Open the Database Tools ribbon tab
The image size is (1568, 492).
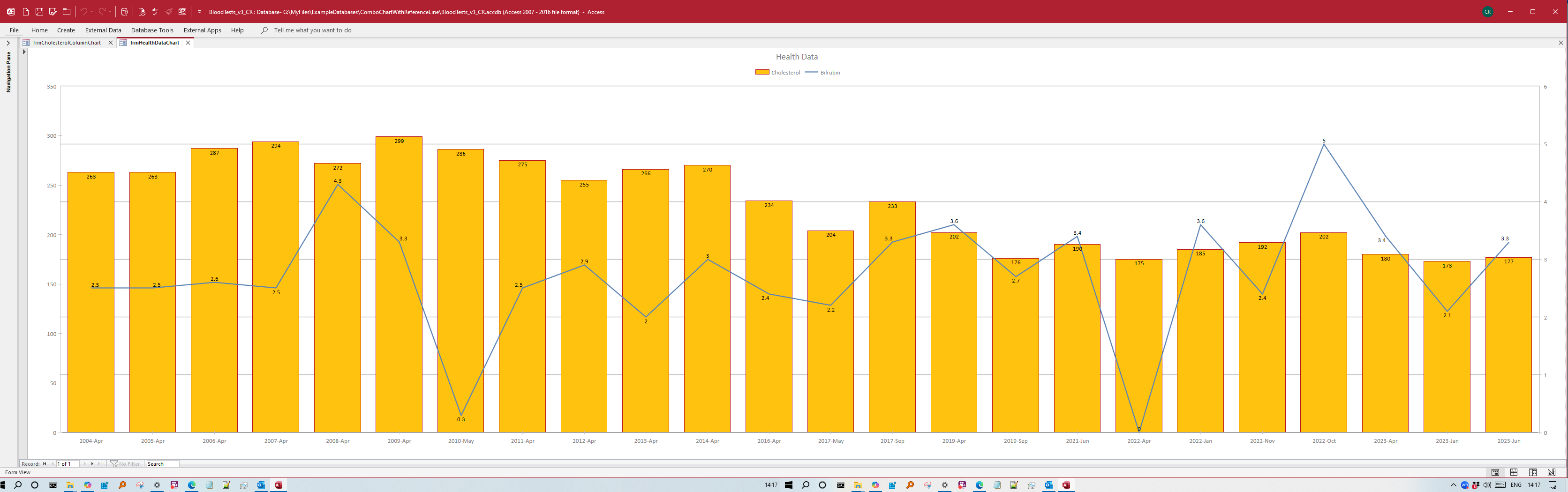[x=152, y=30]
